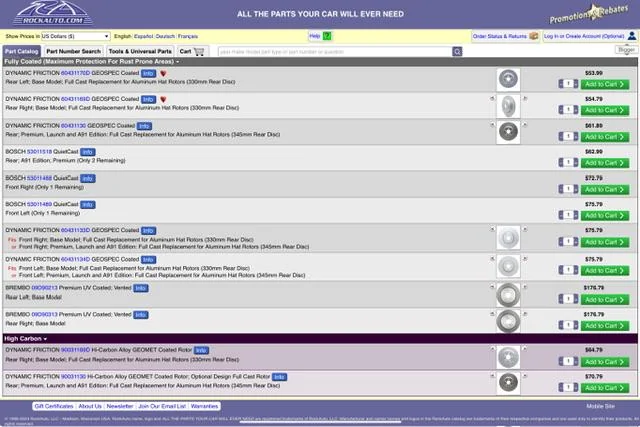Open Info for the $64.79 Hi-Carbon rotor

coord(201,350)
